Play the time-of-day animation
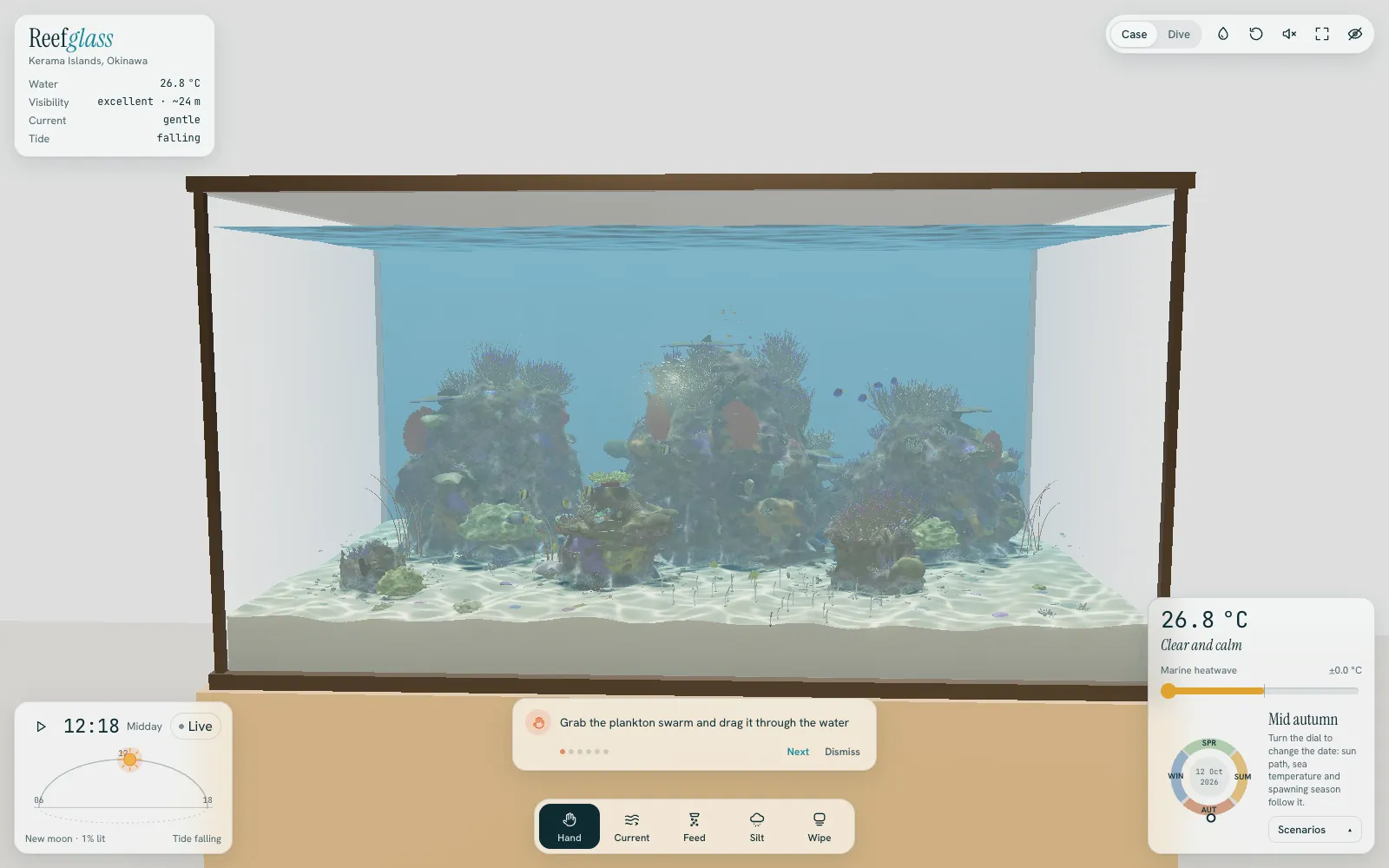The image size is (1389, 868). 41,727
